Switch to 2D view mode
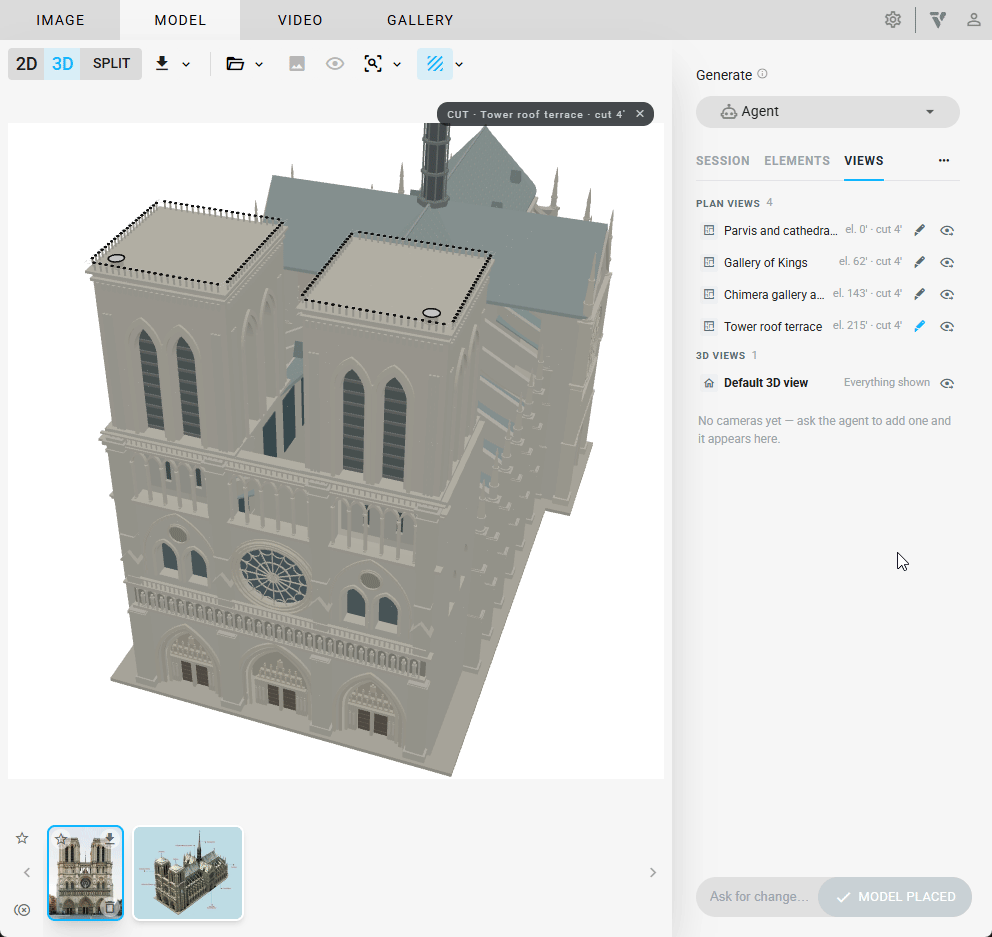 click(26, 64)
